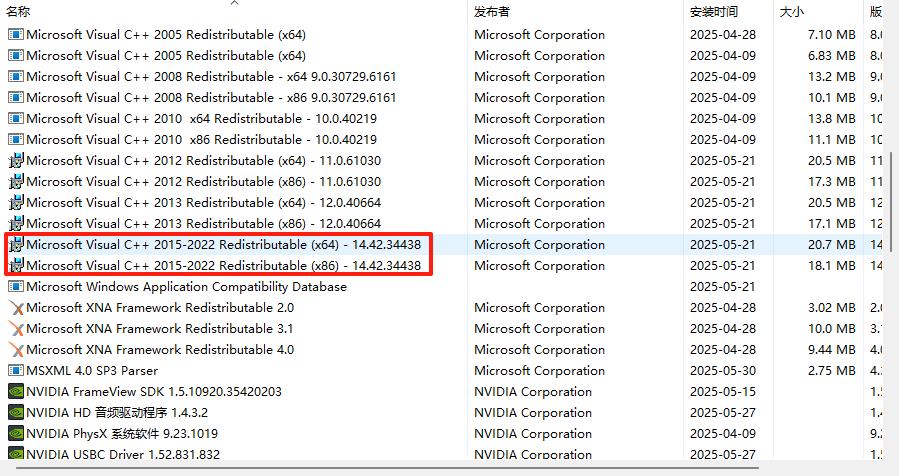This screenshot has height=476, width=899.
Task: Sort list by 发布者 column header
Action: click(x=492, y=11)
